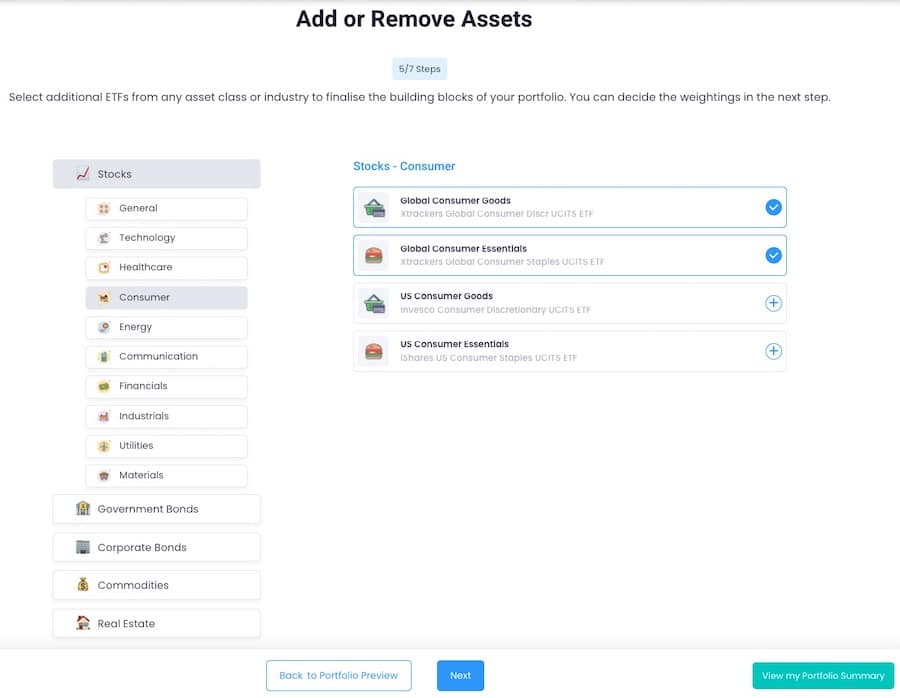Image resolution: width=900 pixels, height=698 pixels.
Task: Click the US Consumer Essentials title
Action: pos(455,344)
